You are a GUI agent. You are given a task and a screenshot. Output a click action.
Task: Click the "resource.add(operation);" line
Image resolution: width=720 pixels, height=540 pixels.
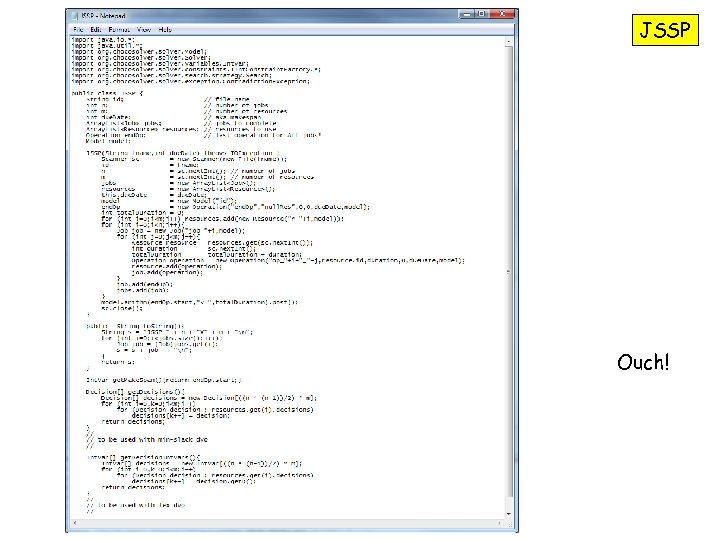click(176, 266)
